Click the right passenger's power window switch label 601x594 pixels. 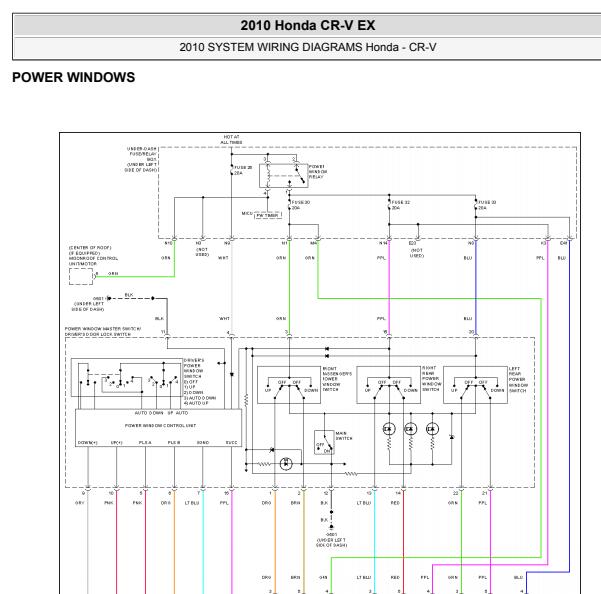pos(337,379)
